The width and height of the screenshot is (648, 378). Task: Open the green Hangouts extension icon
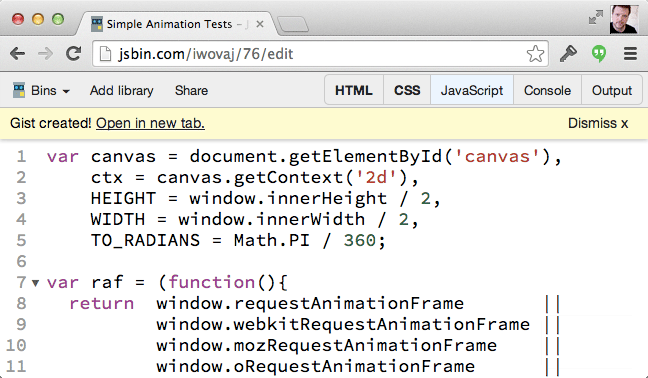(x=599, y=54)
